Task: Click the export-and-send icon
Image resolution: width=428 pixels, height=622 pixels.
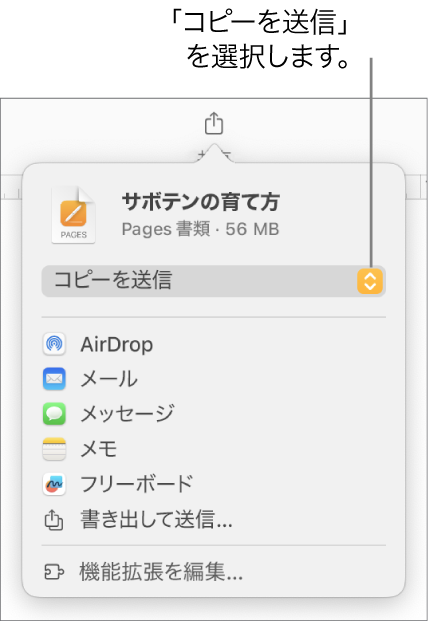Action: [x=54, y=520]
